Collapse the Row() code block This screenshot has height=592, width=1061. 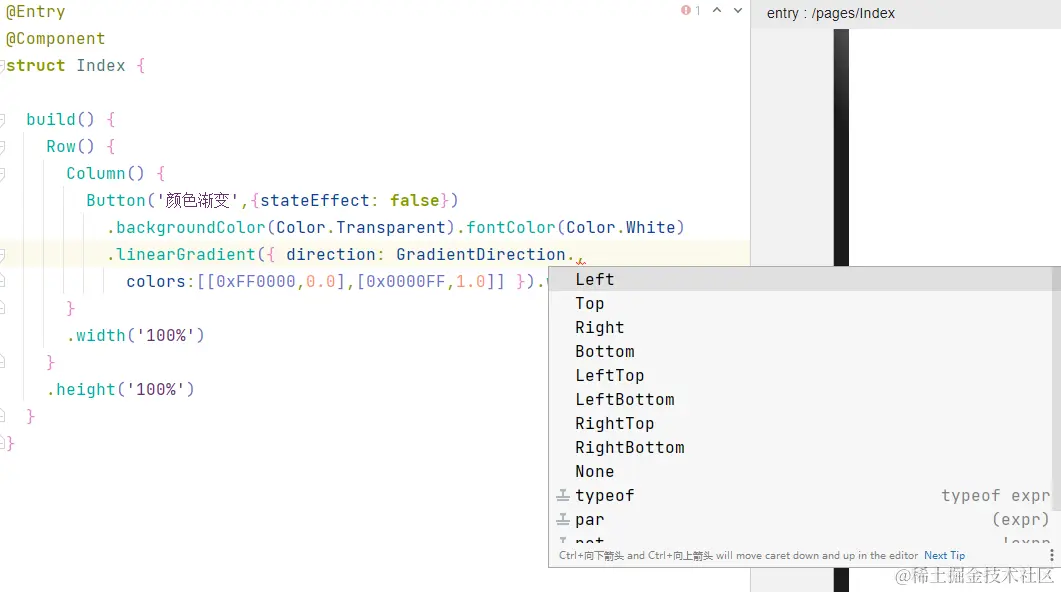[x=3, y=147]
